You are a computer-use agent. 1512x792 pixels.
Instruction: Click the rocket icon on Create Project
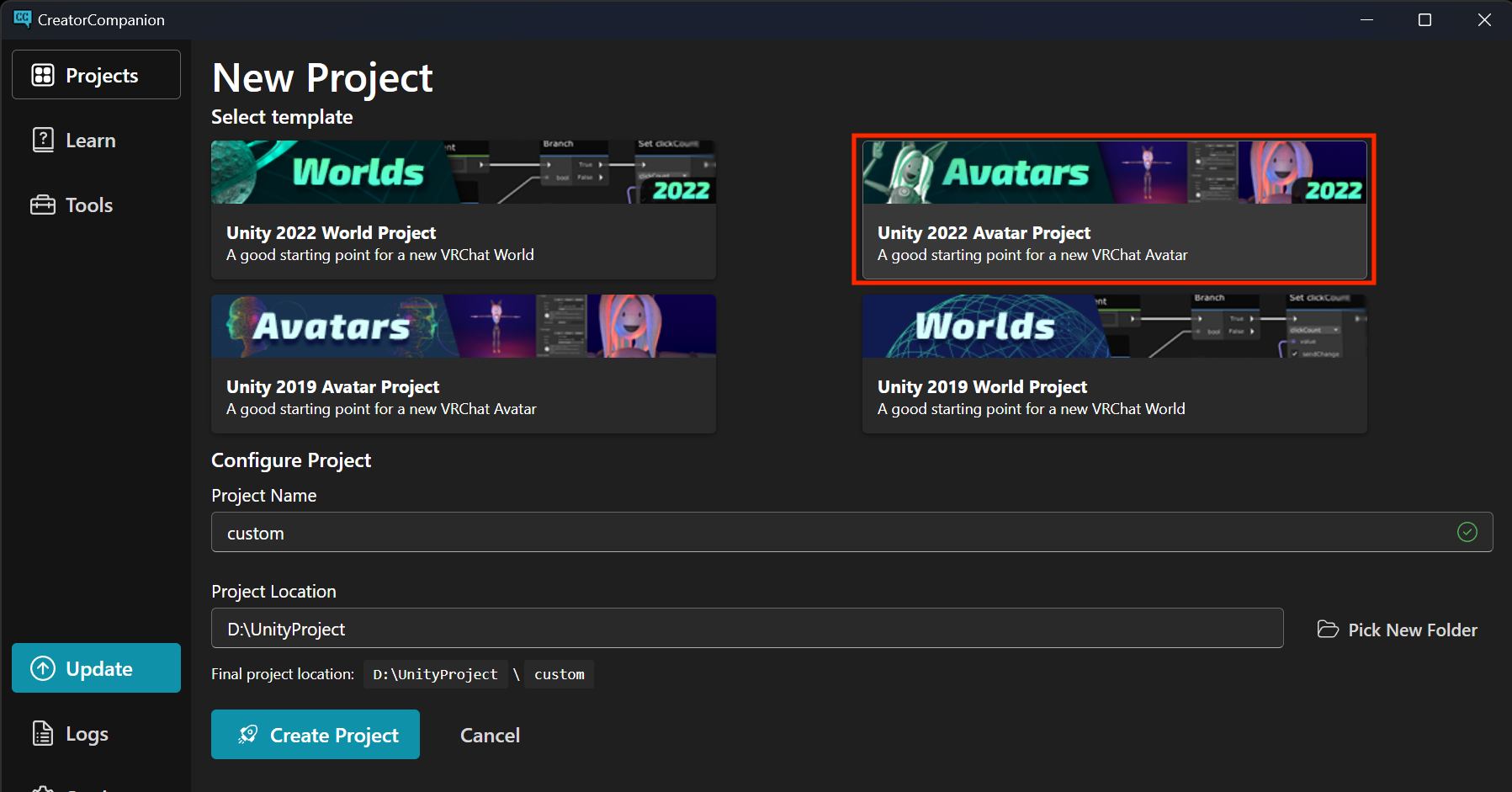pyautogui.click(x=247, y=735)
